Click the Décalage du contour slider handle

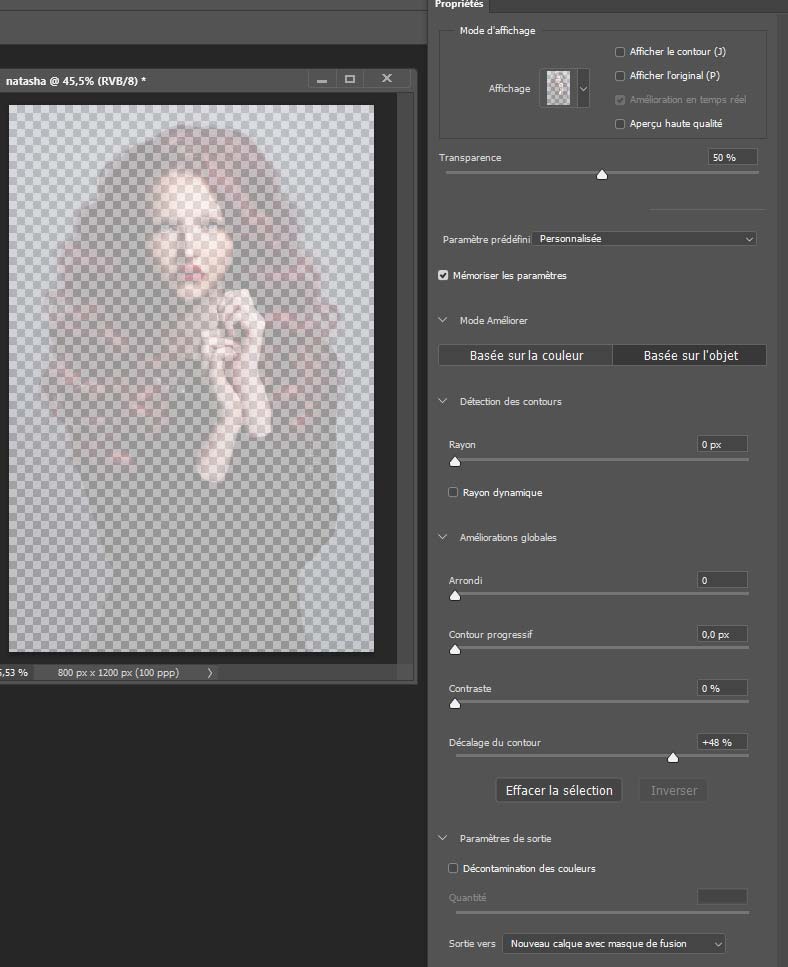[673, 758]
